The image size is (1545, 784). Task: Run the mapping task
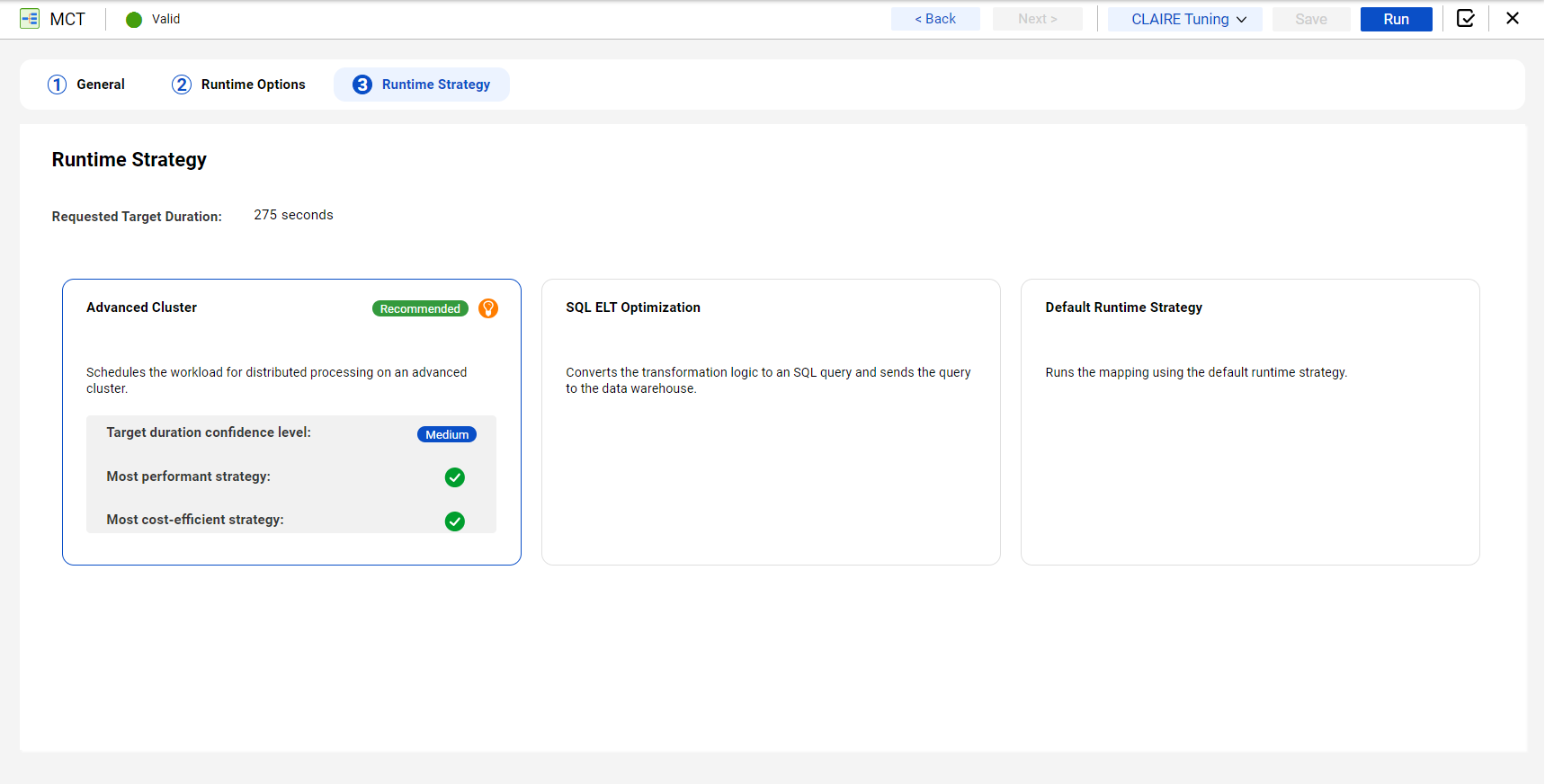point(1397,19)
